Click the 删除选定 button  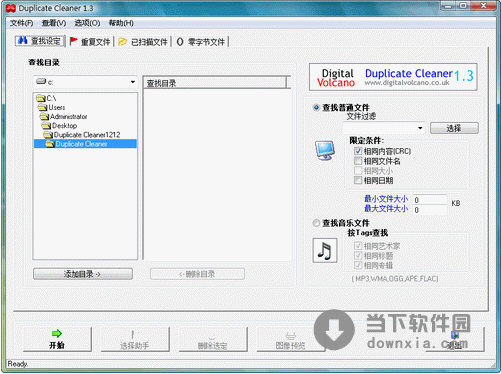[x=213, y=339]
